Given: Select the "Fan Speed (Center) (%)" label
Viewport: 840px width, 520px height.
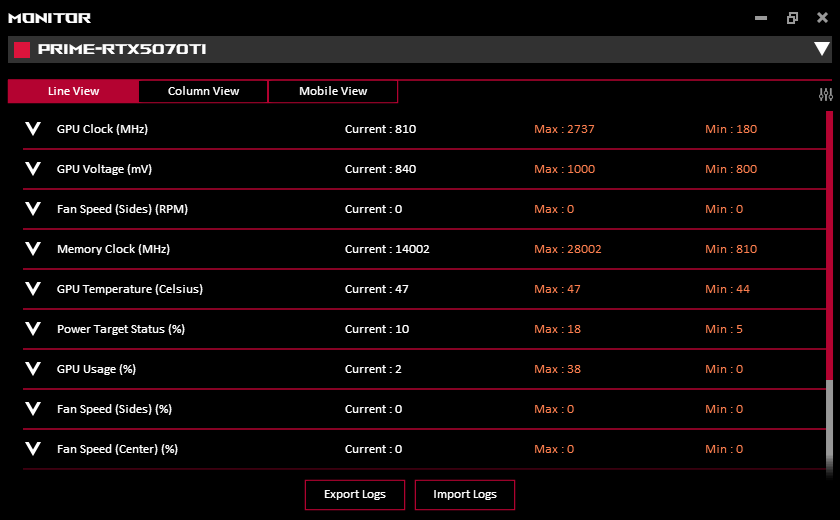Looking at the screenshot, I should tap(117, 449).
